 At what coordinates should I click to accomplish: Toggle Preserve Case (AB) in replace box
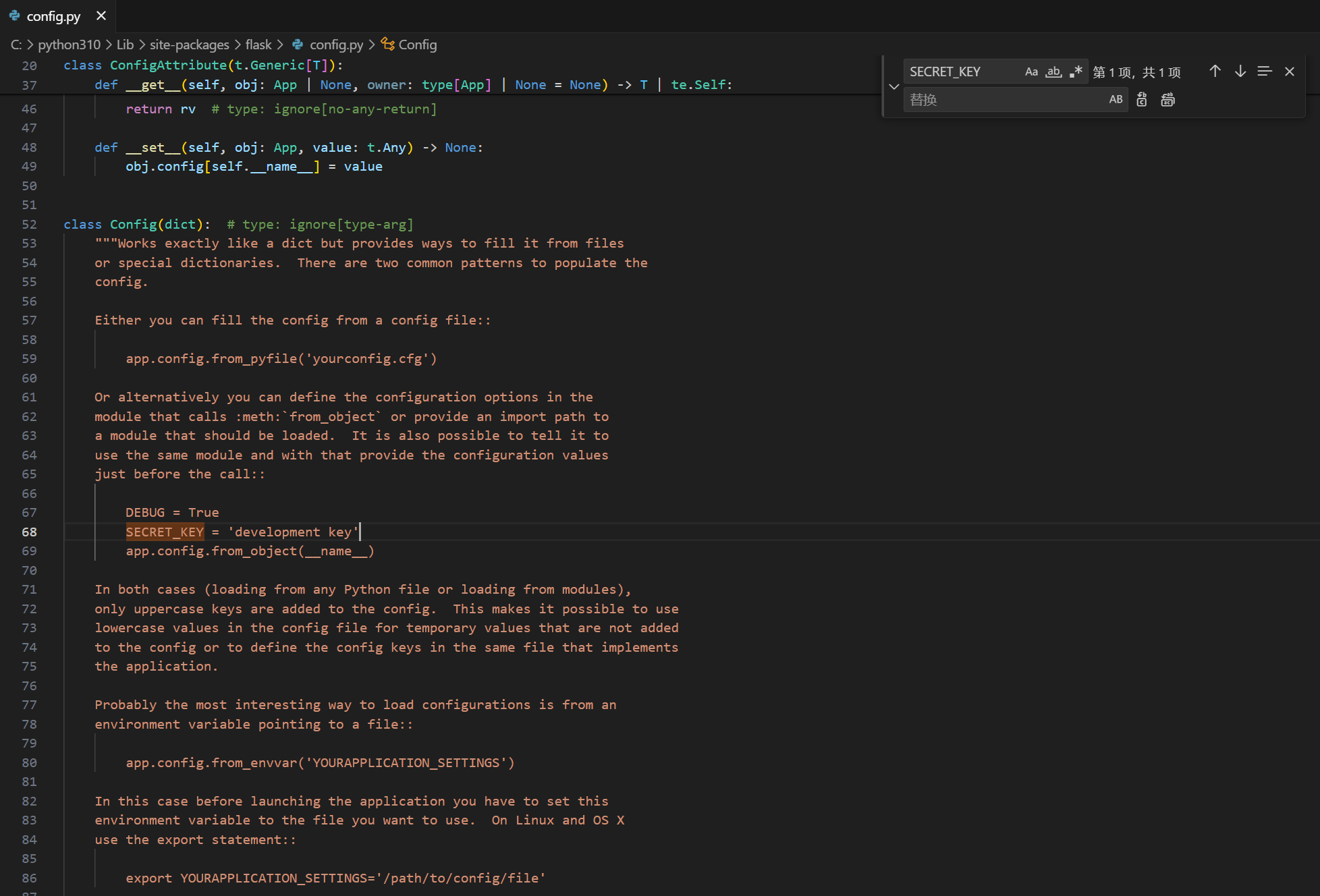tap(1116, 100)
